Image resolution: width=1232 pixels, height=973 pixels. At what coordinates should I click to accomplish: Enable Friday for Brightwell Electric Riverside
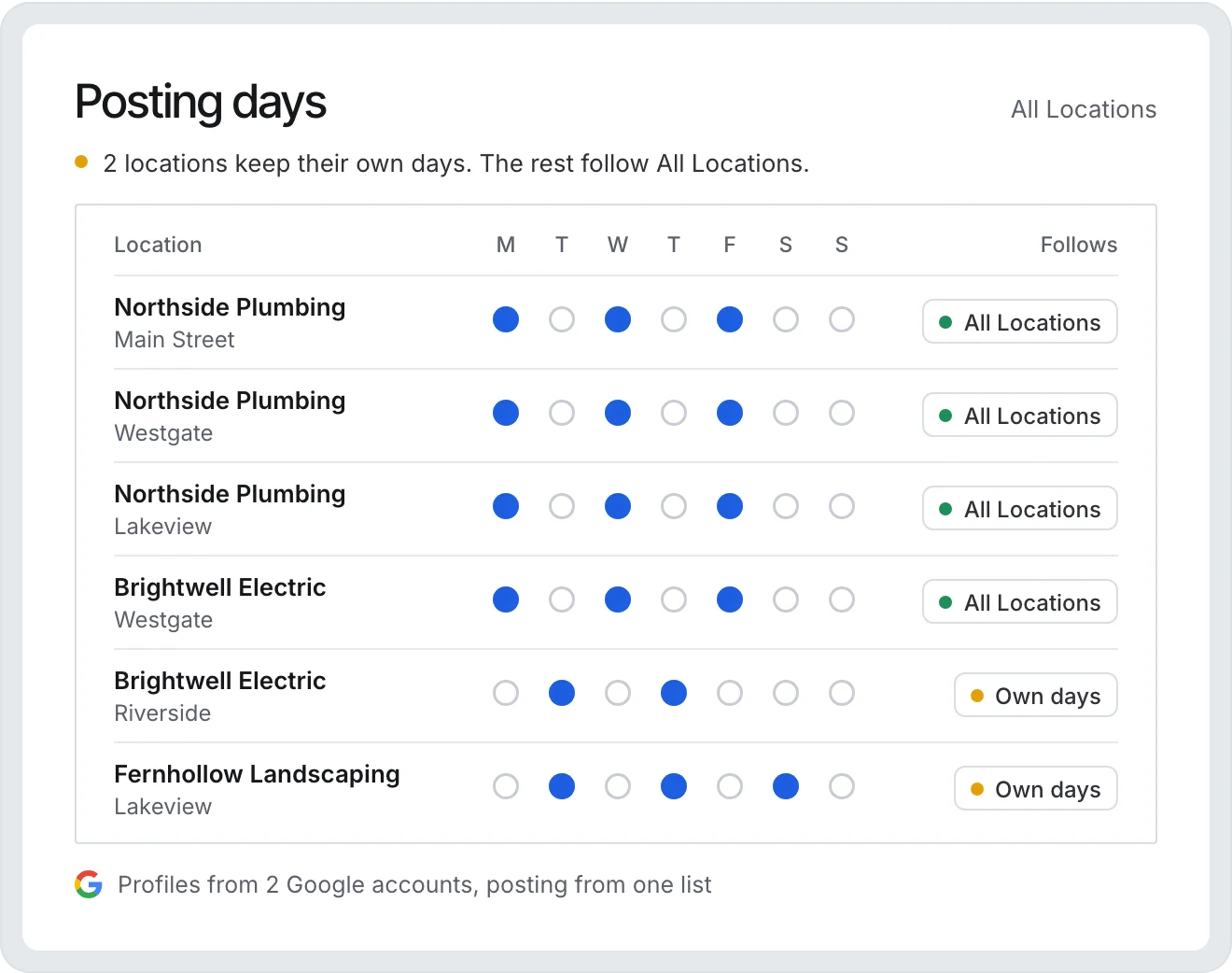click(x=730, y=693)
